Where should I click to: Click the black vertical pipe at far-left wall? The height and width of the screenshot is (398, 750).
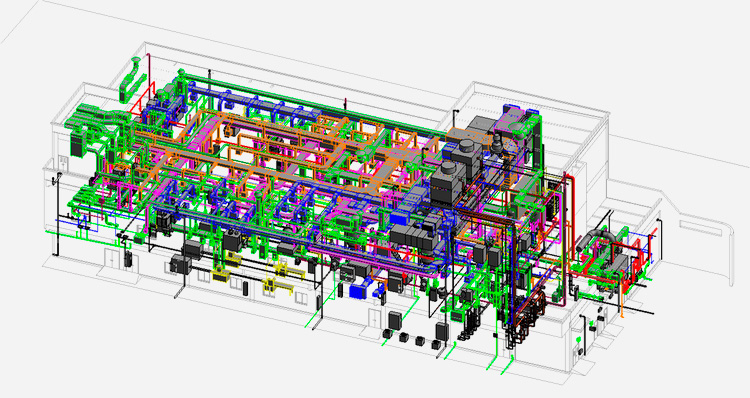(57, 213)
